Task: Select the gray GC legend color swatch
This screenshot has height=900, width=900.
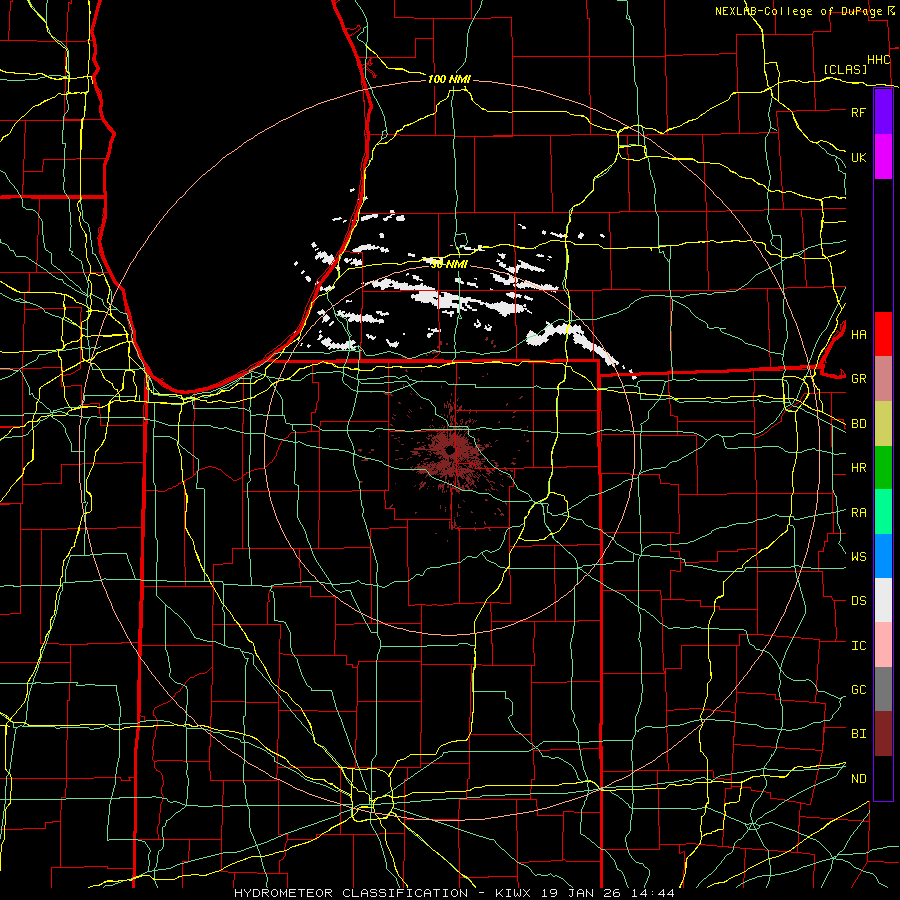Action: (x=883, y=689)
